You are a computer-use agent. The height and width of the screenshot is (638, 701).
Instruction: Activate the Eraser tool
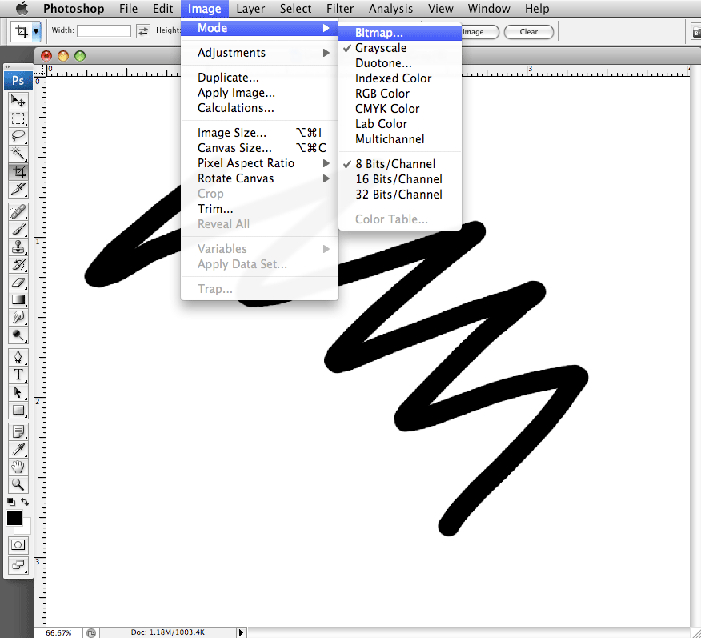[18, 283]
